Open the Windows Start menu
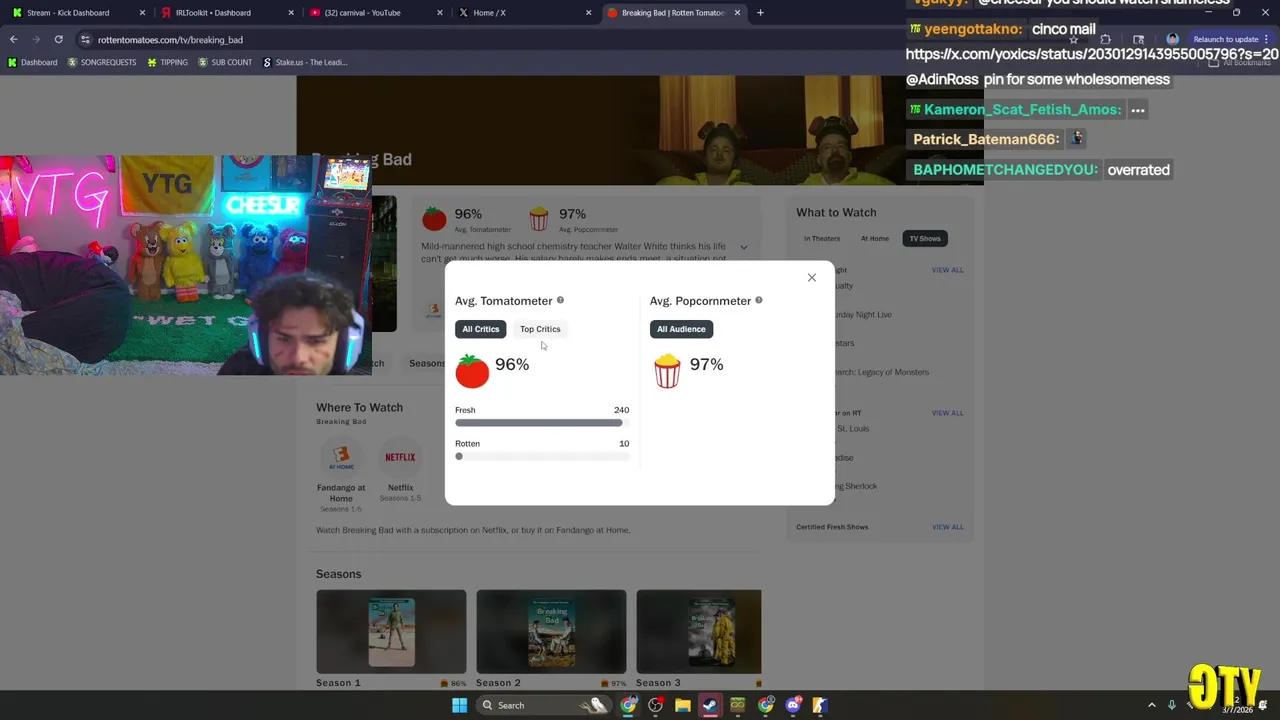This screenshot has height=720, width=1280. [x=459, y=705]
